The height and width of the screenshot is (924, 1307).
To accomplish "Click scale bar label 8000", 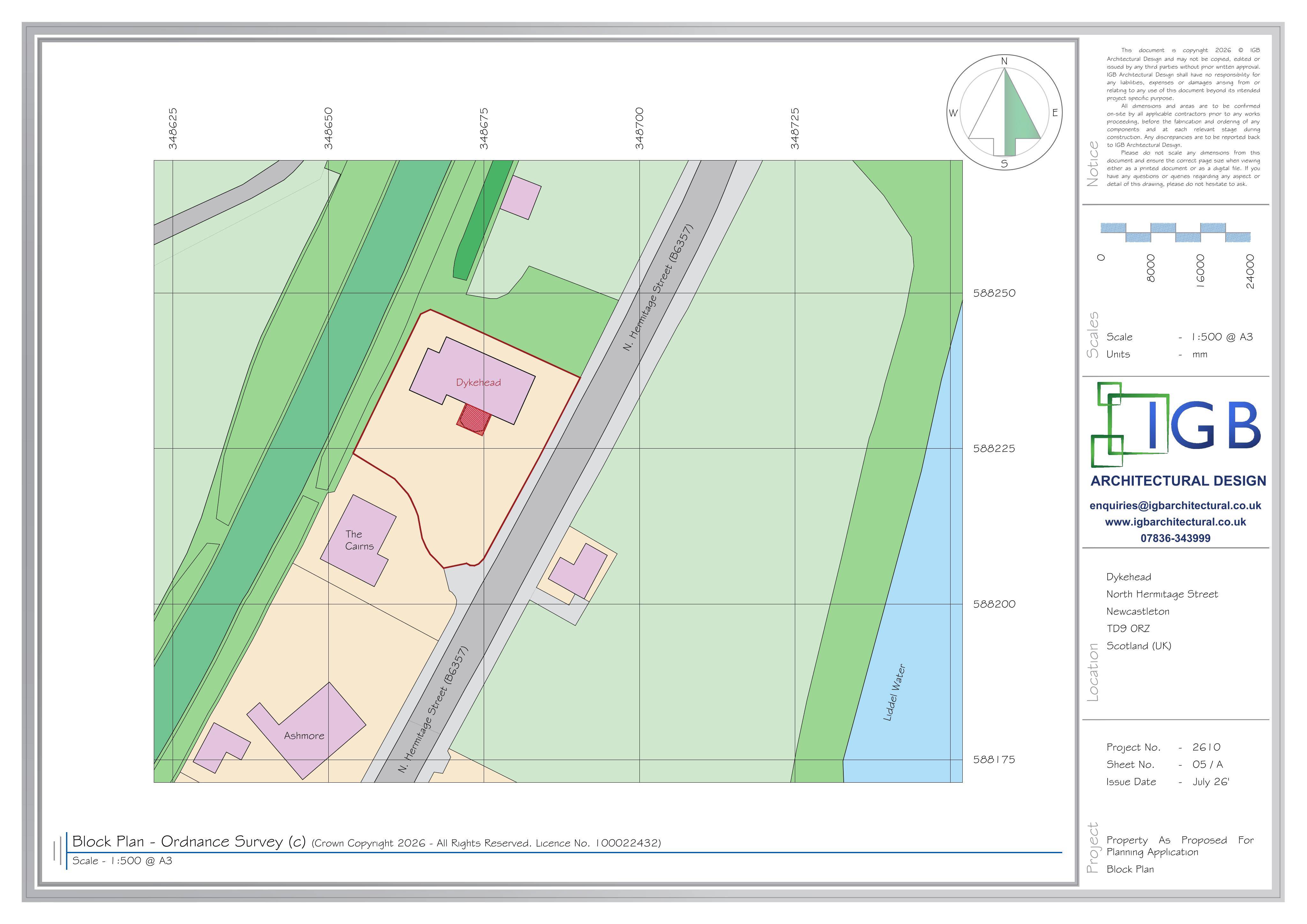I will [1150, 268].
